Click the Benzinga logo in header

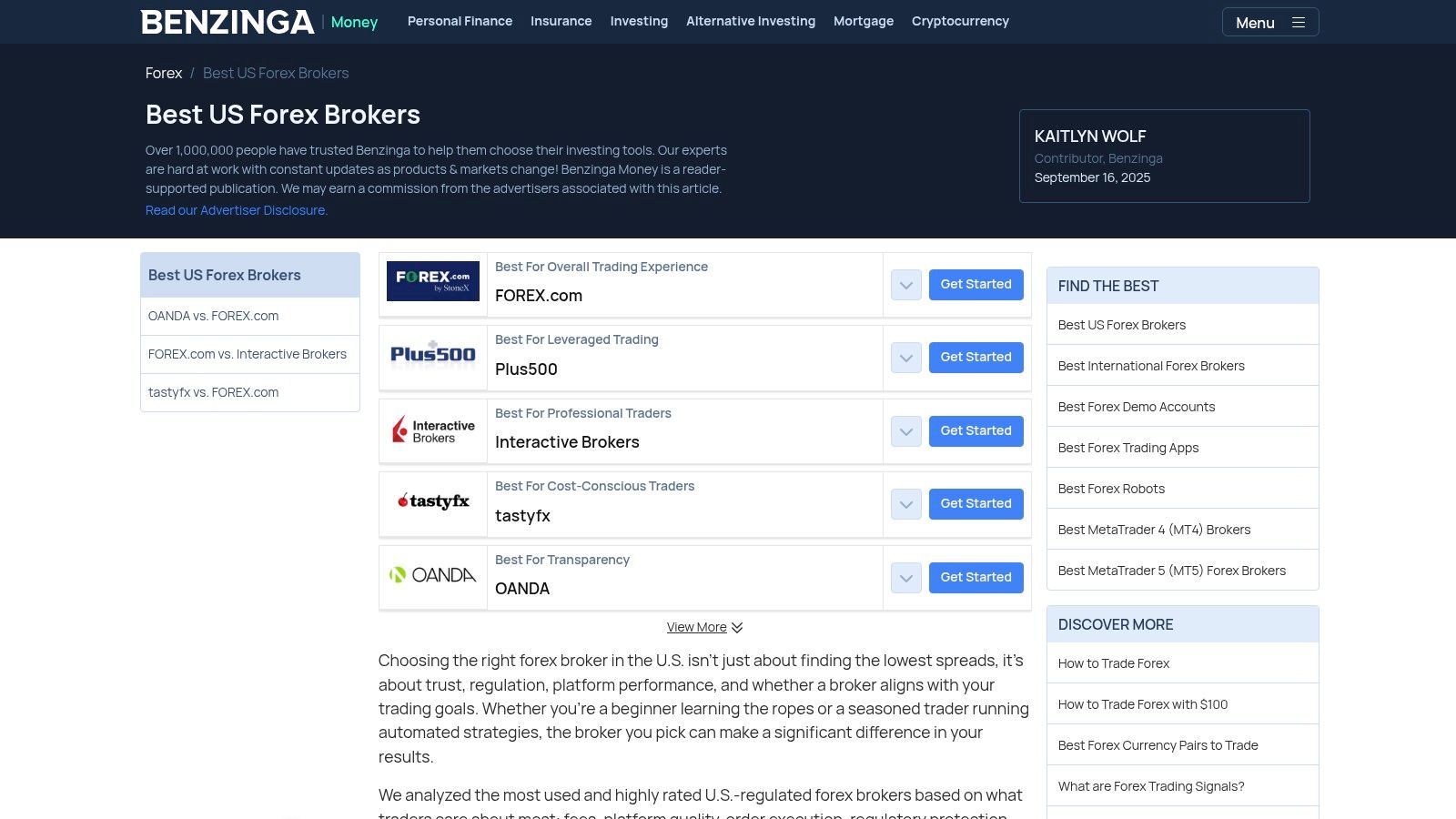(227, 22)
